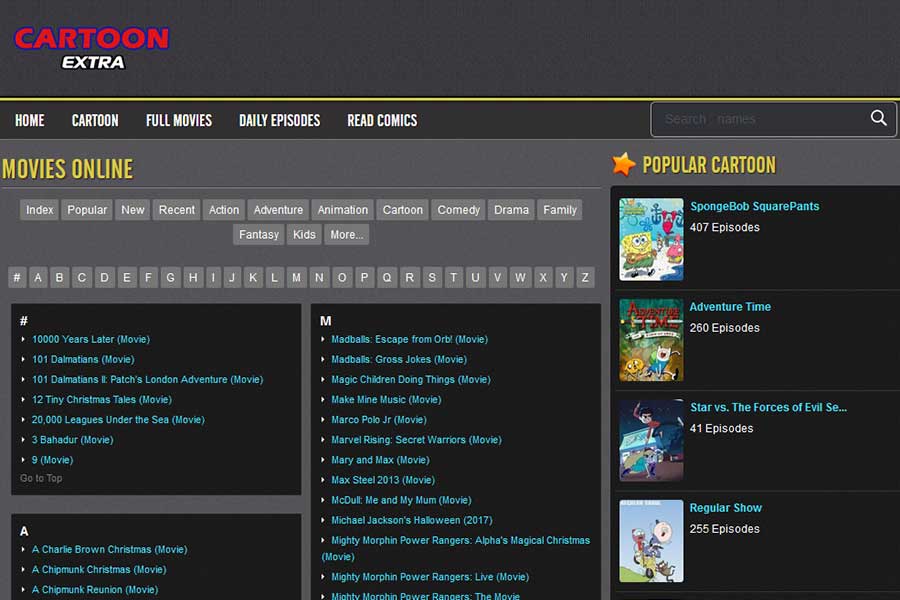900x600 pixels.
Task: Open A Chipmunk Reunion (Movie)
Action: [x=95, y=590]
